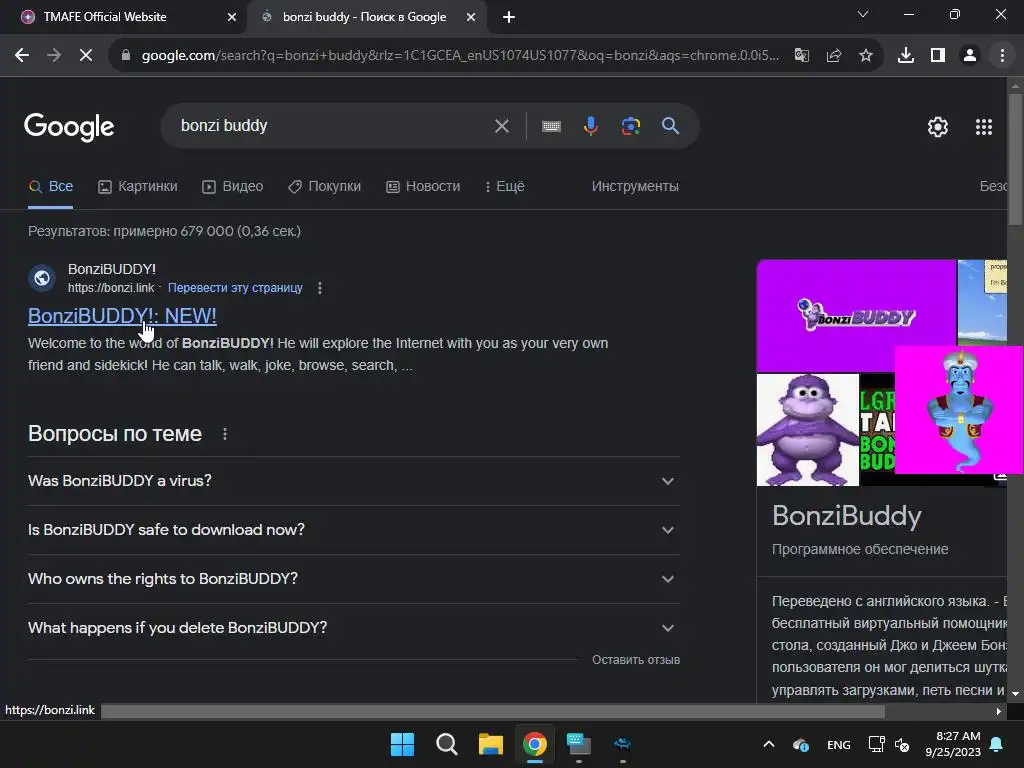Click Перевести эту страницу link
The height and width of the screenshot is (768, 1024).
[235, 288]
